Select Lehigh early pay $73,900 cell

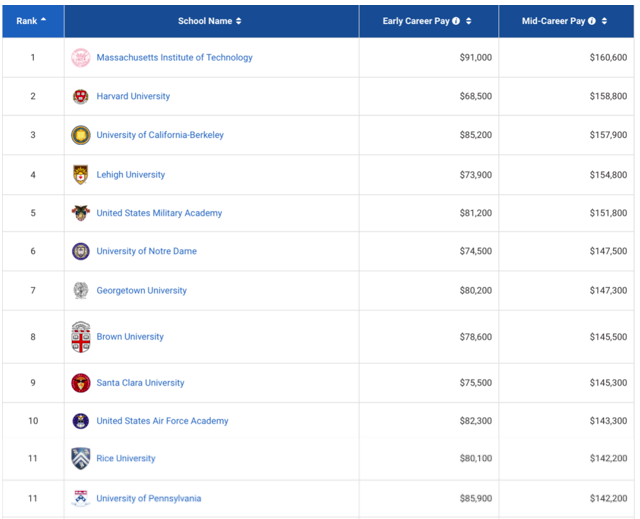[x=429, y=175]
